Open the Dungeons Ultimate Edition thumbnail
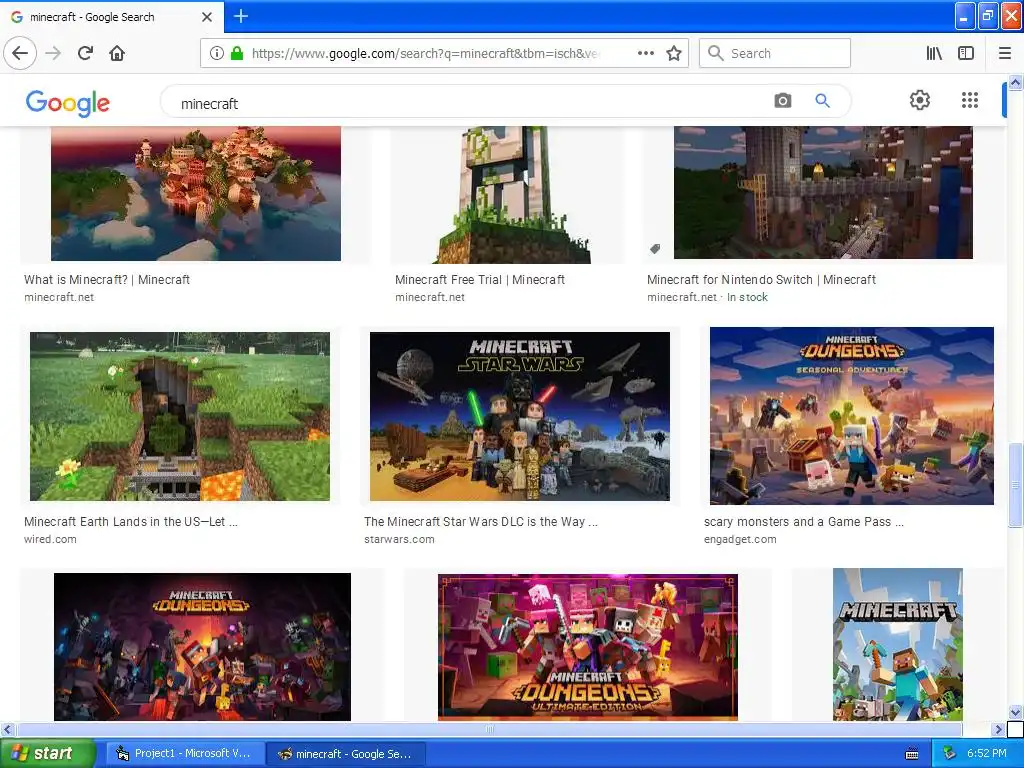The width and height of the screenshot is (1024, 768). (588, 647)
